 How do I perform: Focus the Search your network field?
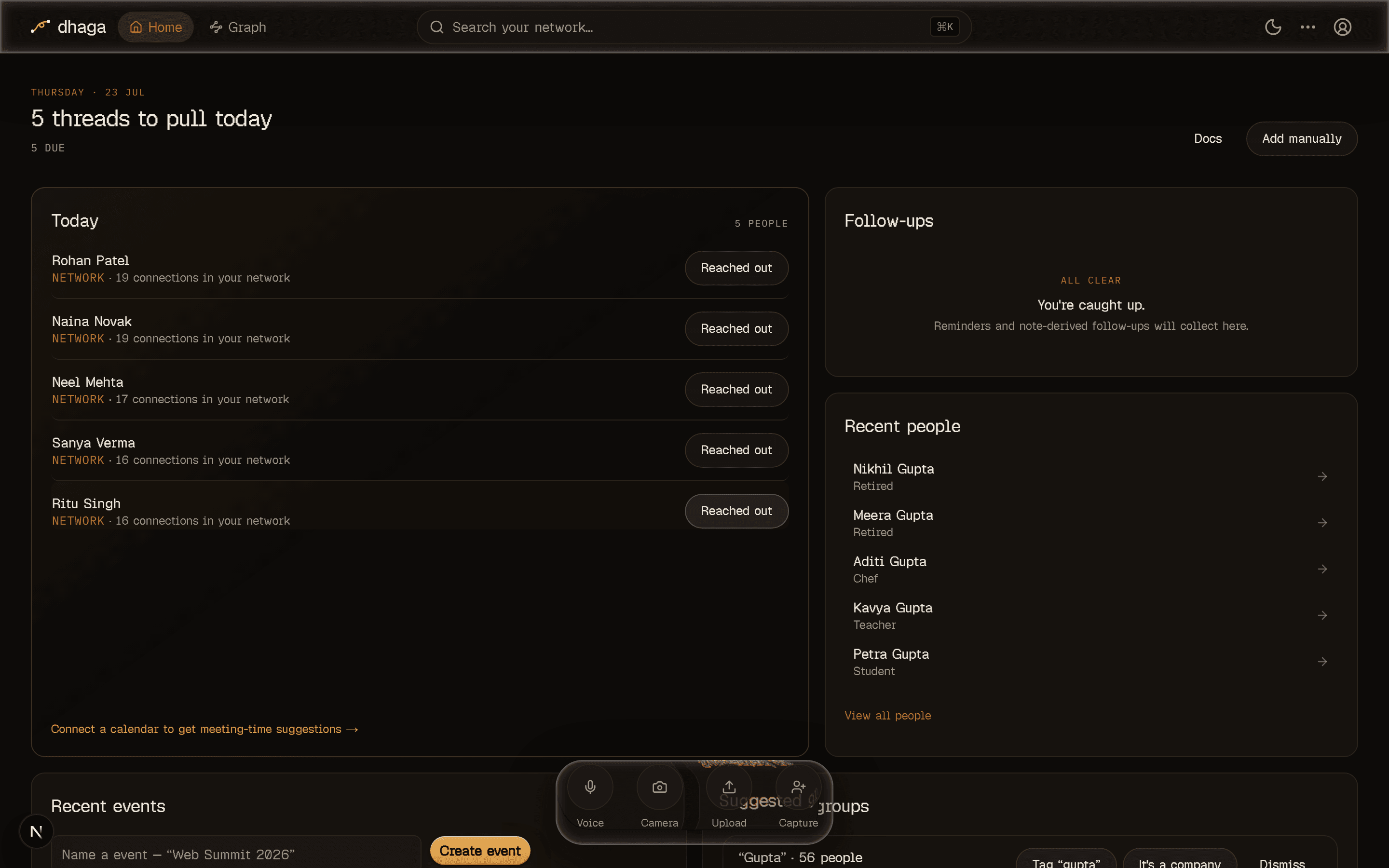694,27
